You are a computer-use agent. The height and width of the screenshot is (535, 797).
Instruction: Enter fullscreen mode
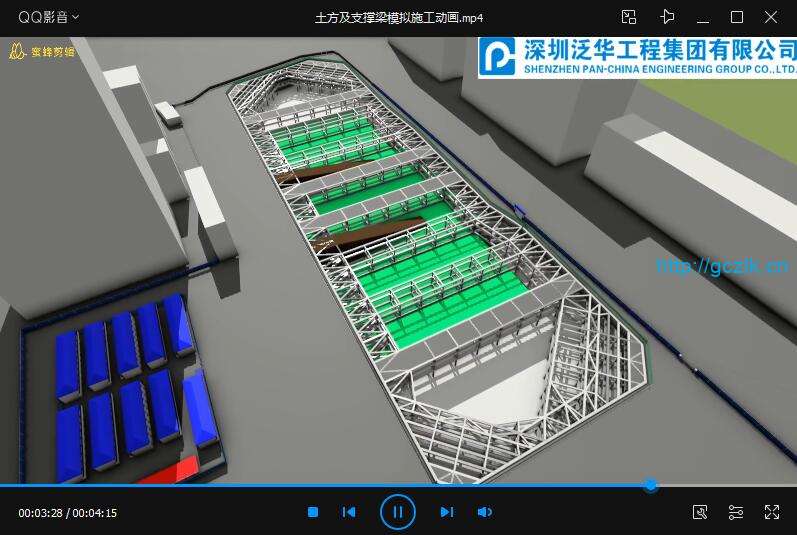click(772, 512)
